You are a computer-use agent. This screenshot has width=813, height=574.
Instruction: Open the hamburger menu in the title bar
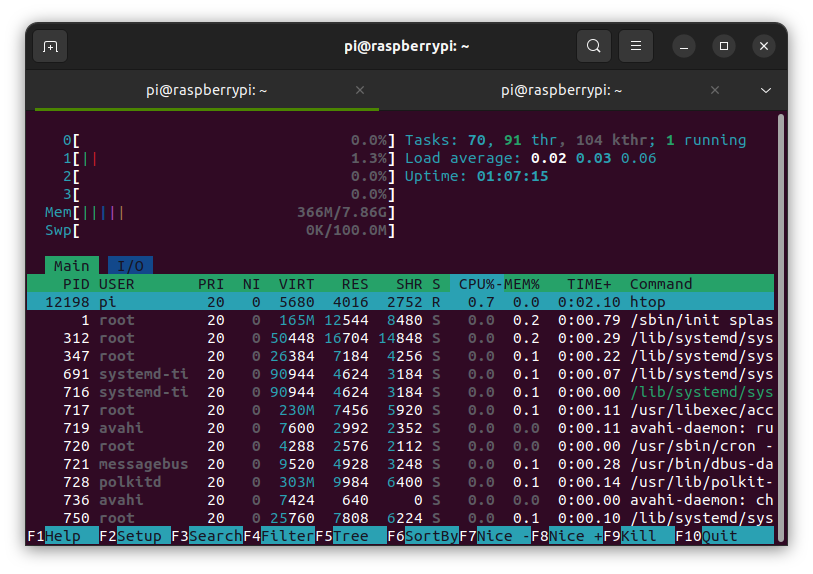(x=636, y=46)
